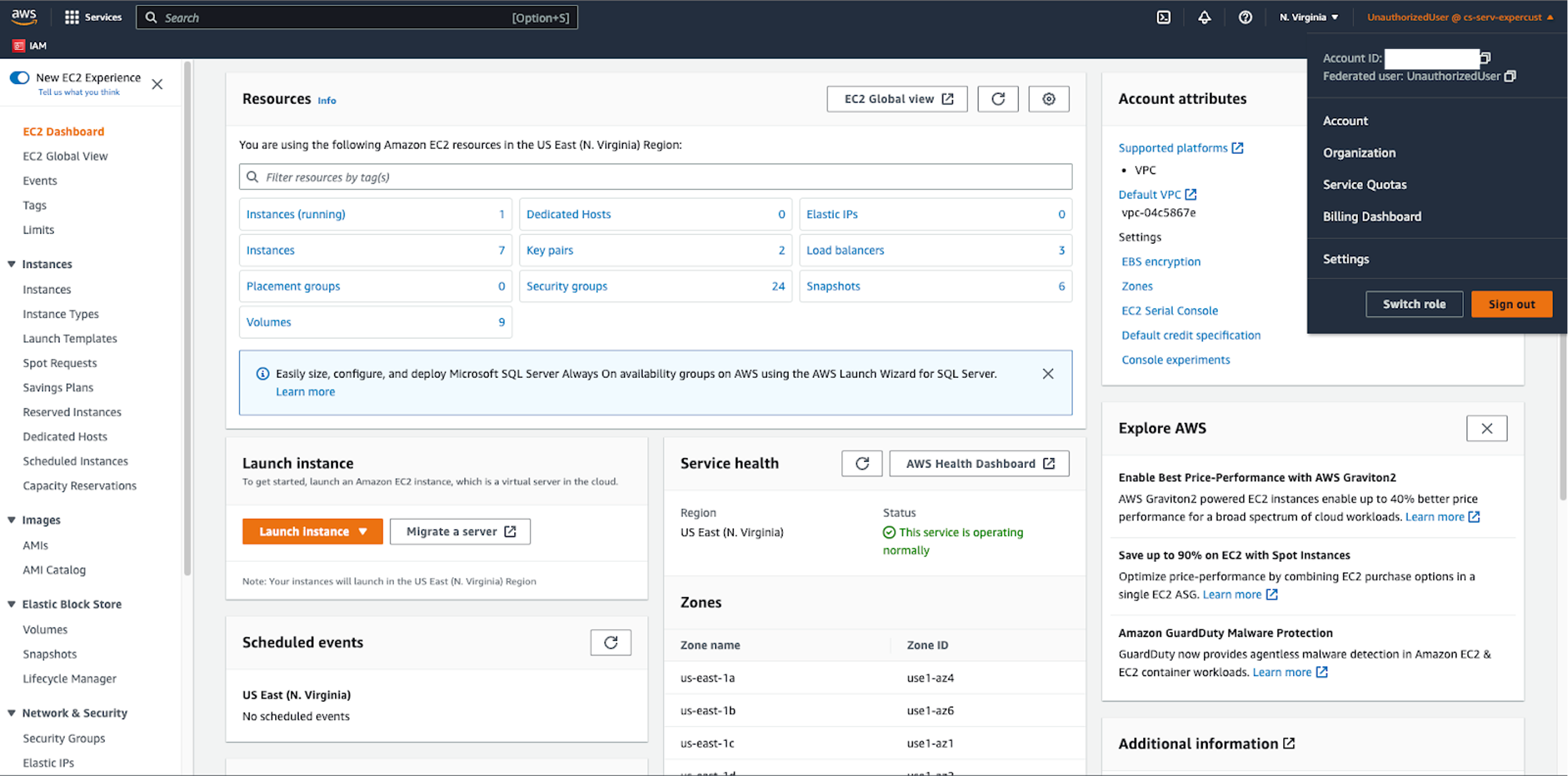Click the Supported platforms external link
The width and height of the screenshot is (1568, 776).
click(1180, 148)
